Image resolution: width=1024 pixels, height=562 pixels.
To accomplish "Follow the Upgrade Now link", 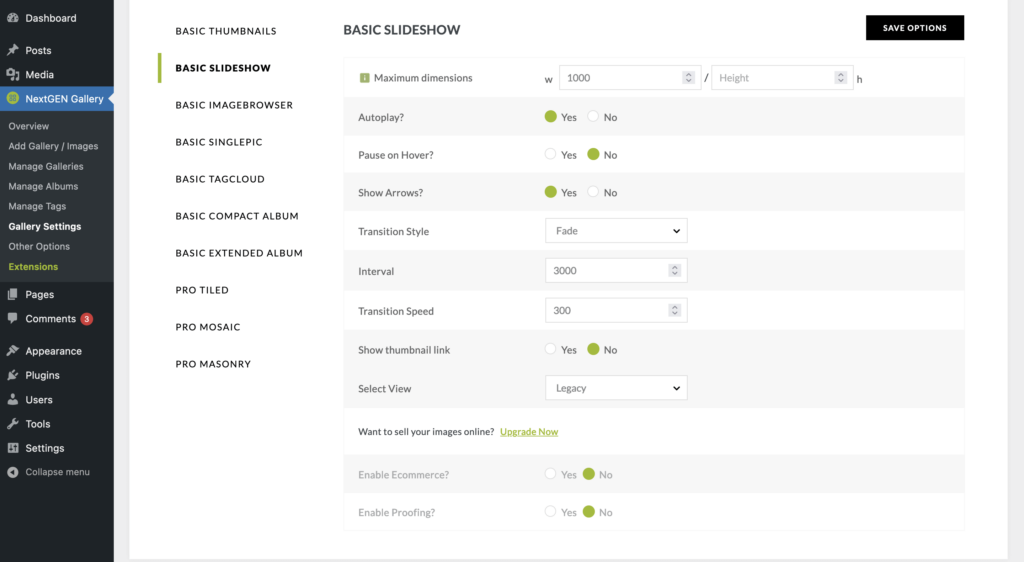I will (529, 432).
